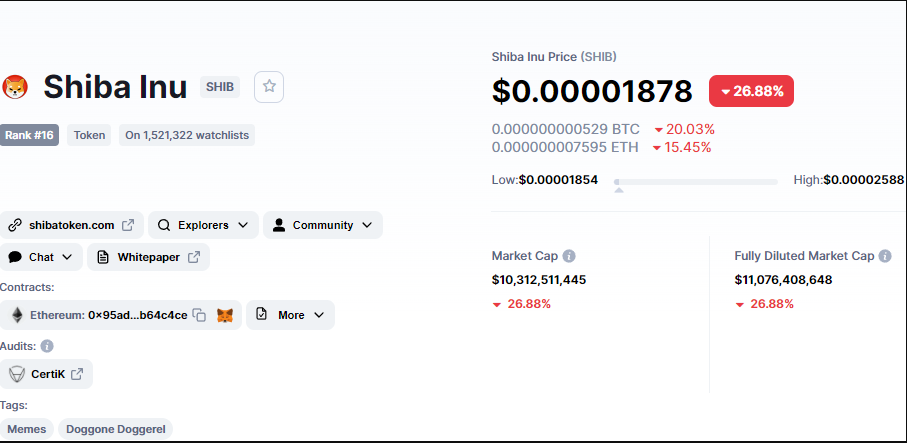This screenshot has width=907, height=443.
Task: Click the Rank #16 badge
Action: 30,135
